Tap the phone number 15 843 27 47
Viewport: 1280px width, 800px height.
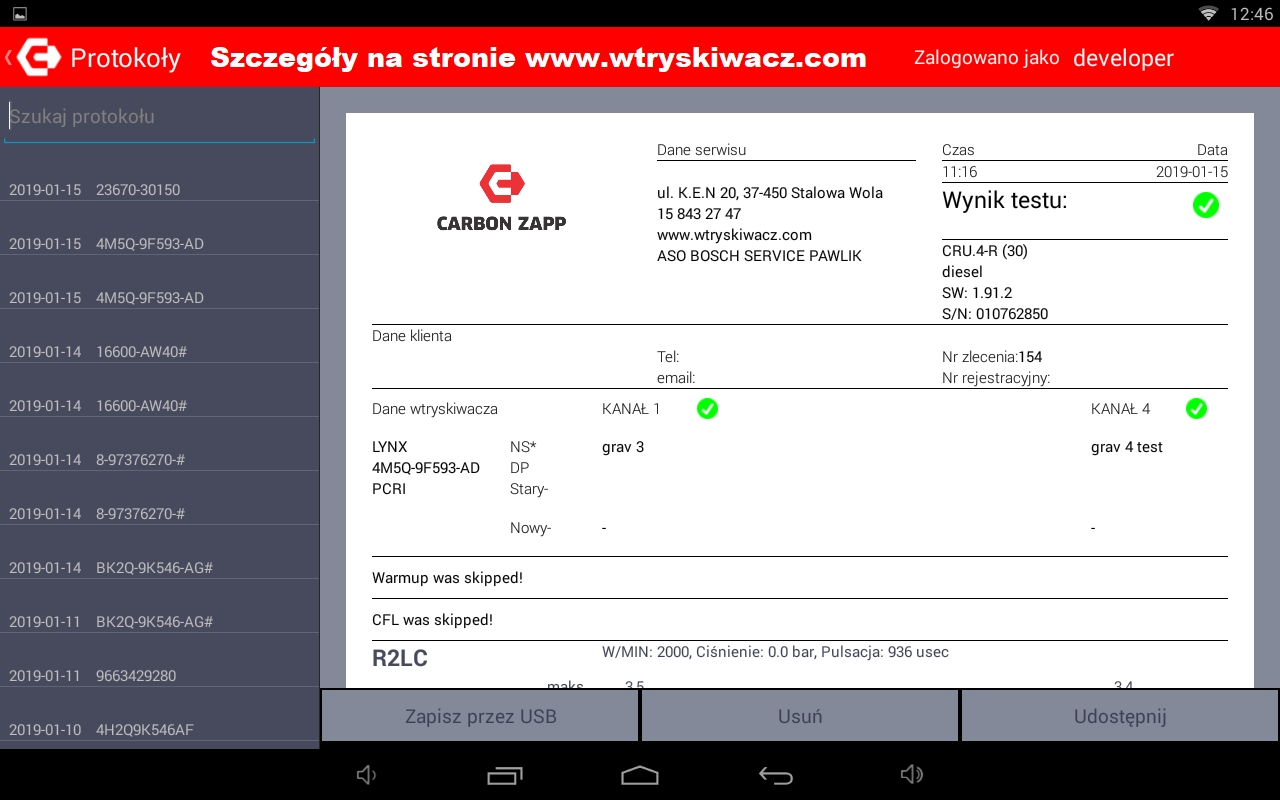pos(699,214)
